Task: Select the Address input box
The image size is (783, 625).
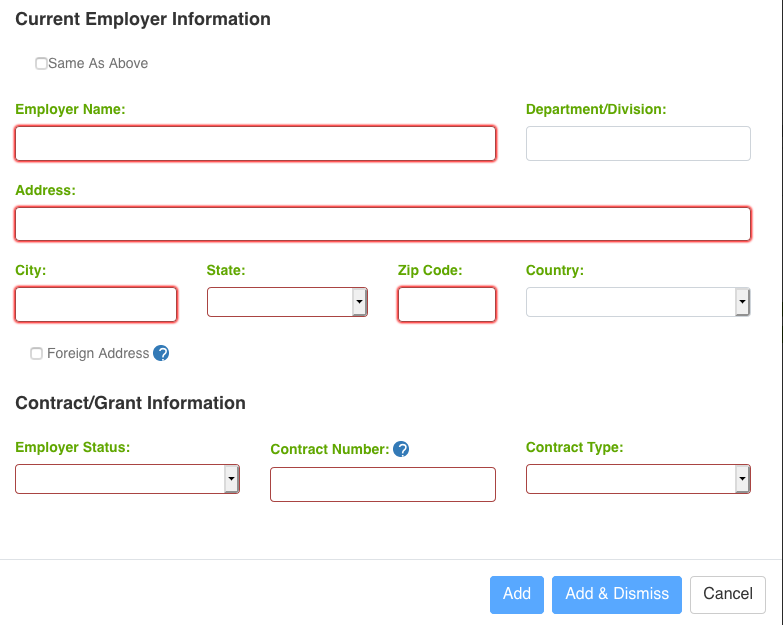Action: (382, 224)
